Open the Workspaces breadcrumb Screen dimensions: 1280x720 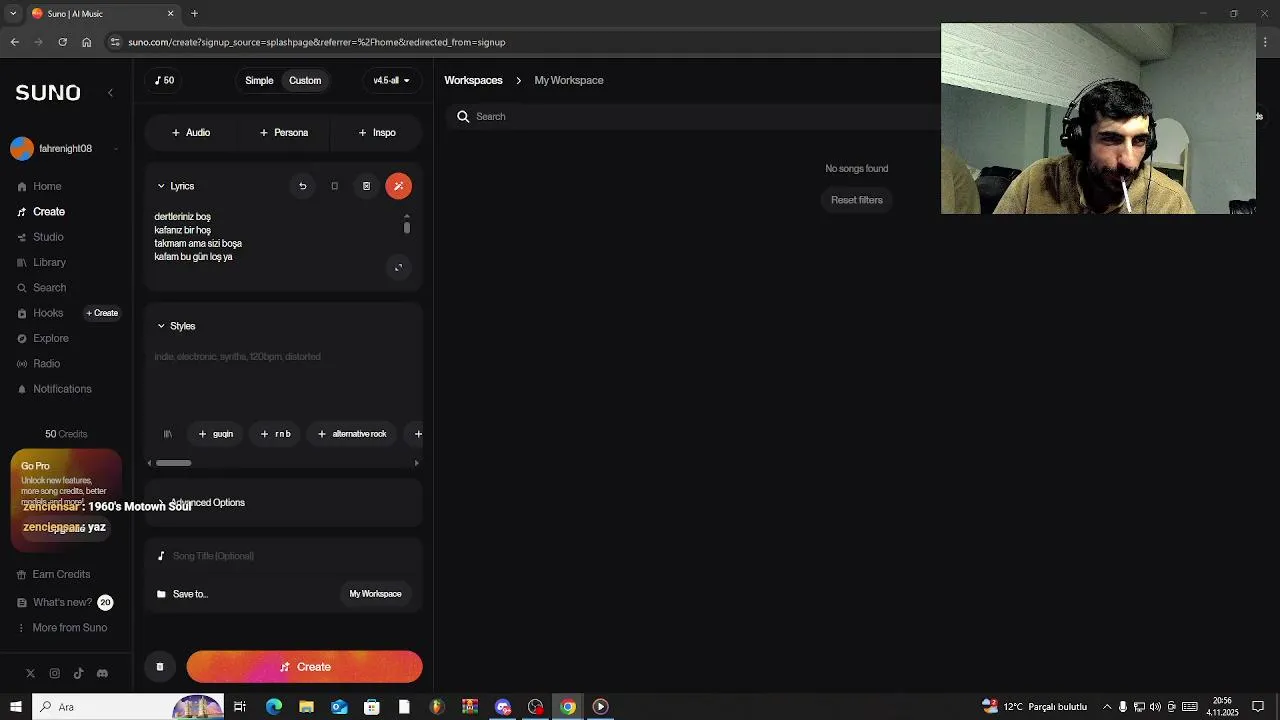473,80
